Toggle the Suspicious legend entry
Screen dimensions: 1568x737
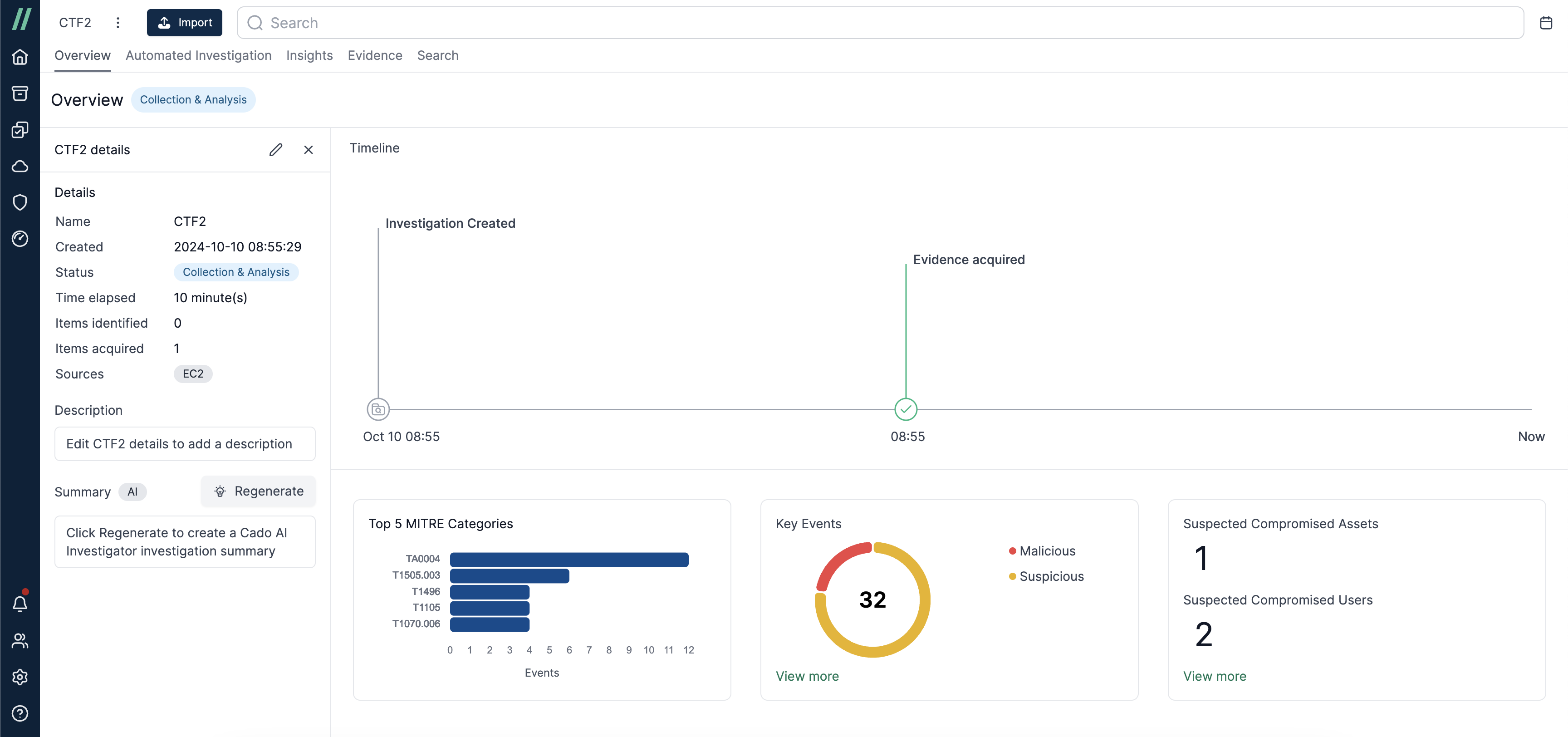1046,577
